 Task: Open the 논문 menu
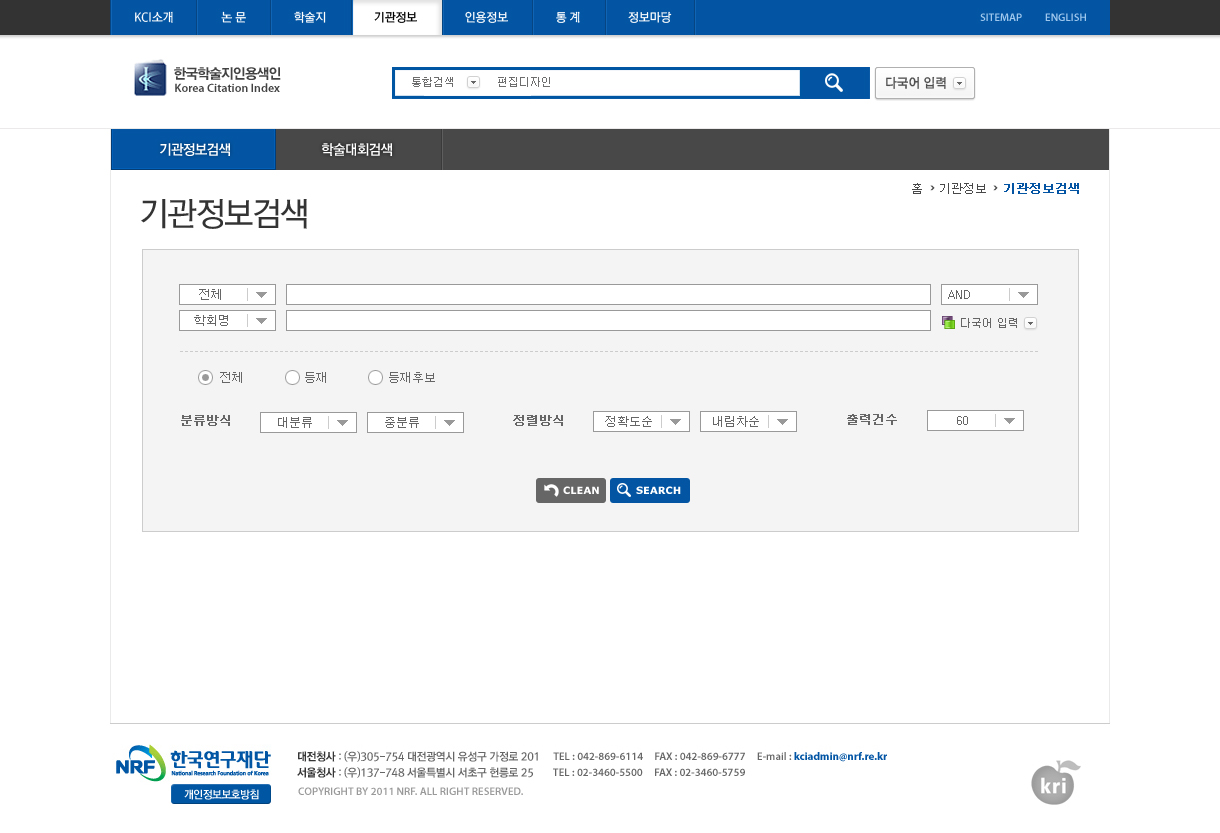[233, 17]
